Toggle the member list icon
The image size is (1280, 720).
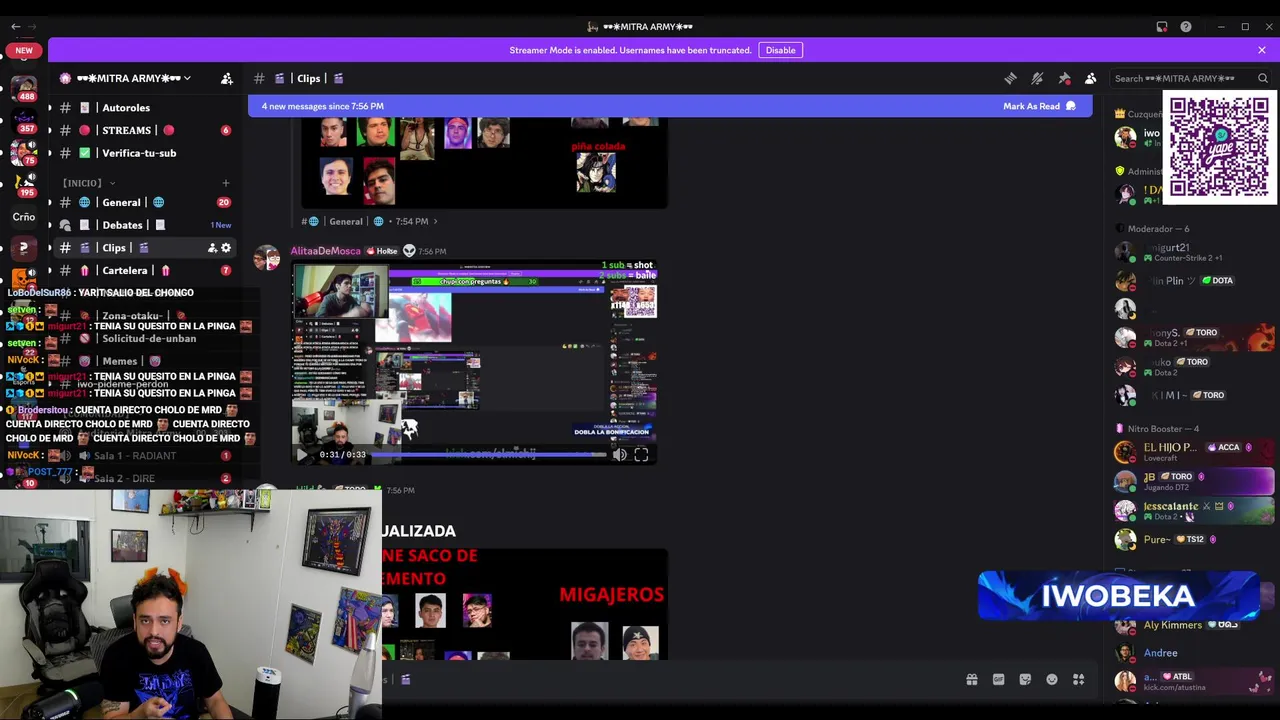click(x=1091, y=78)
